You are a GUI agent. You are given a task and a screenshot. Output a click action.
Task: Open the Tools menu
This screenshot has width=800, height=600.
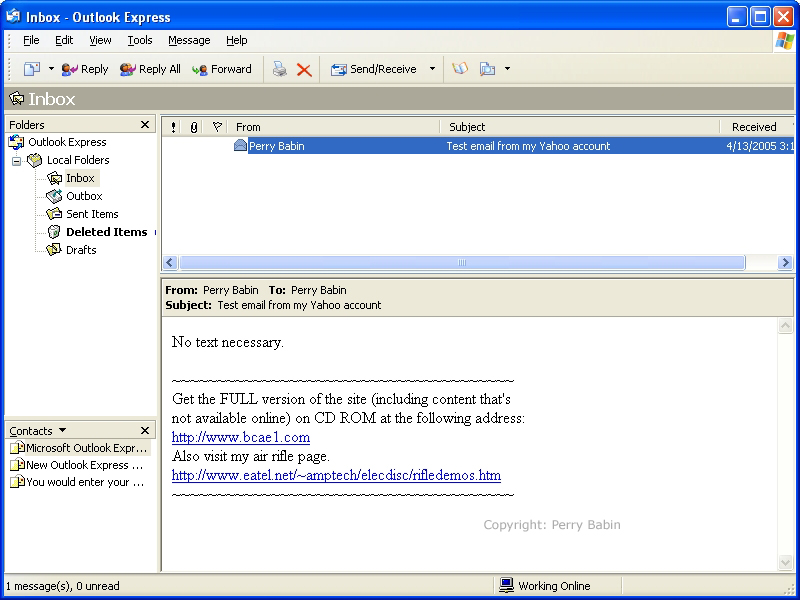tap(139, 40)
